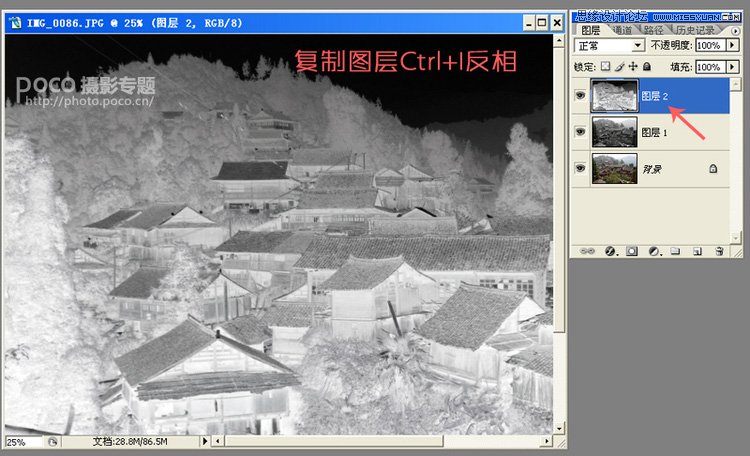Screen dimensions: 750x456
Task: Click the 填充 100% field
Action: tap(711, 67)
